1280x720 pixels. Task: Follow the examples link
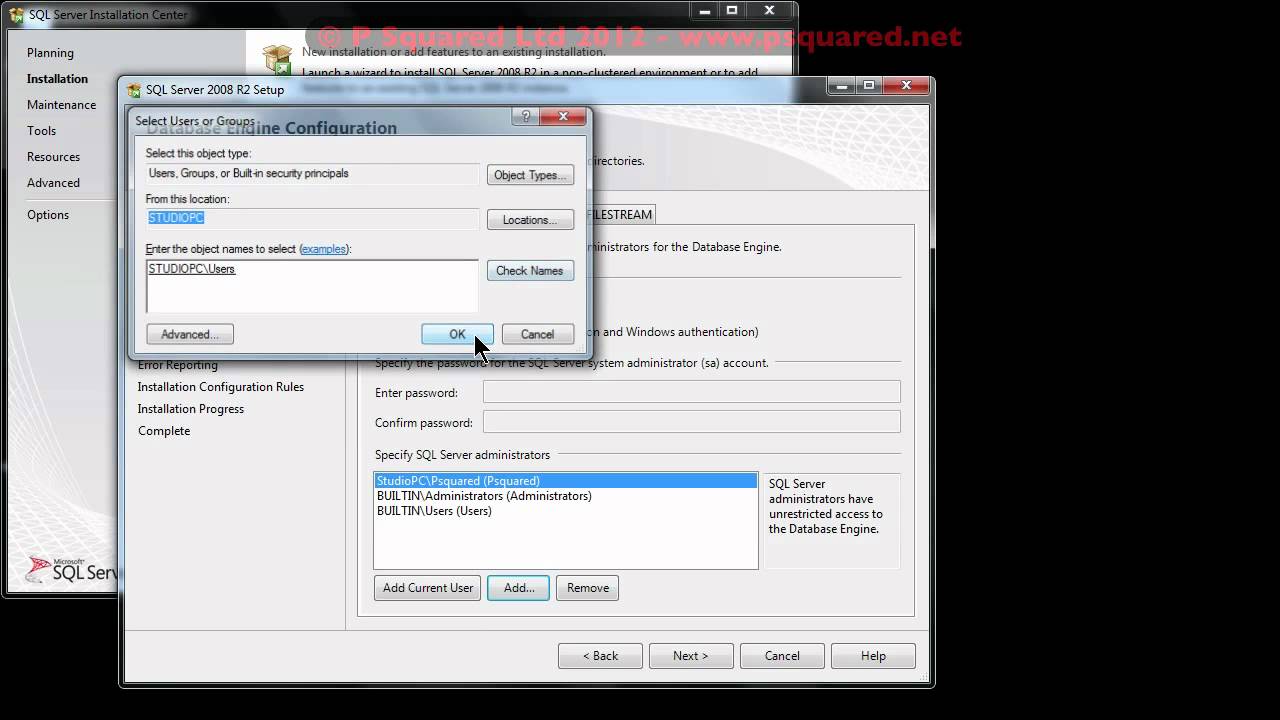click(324, 249)
